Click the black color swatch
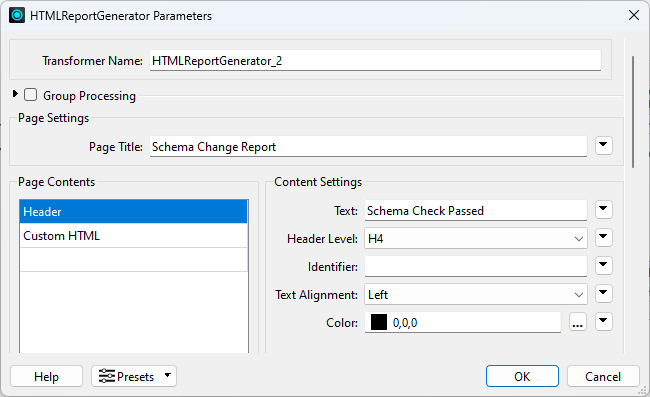Screen dimensions: 650x397 [378, 322]
